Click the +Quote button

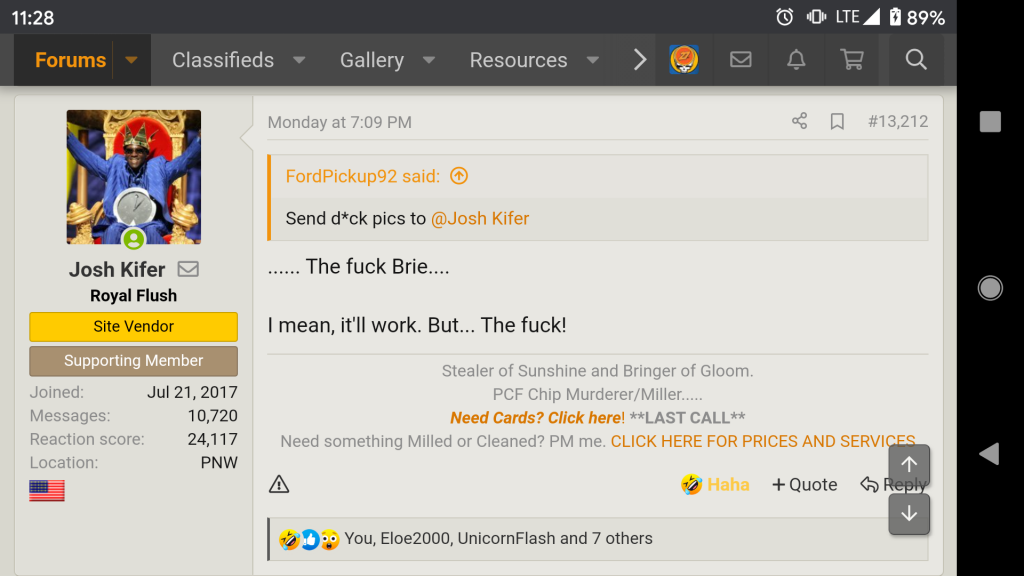point(805,485)
